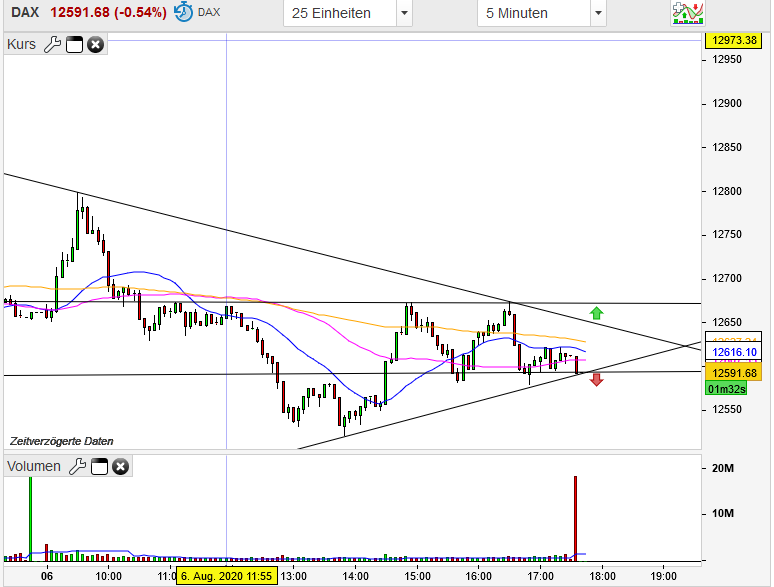Image resolution: width=774 pixels, height=587 pixels.
Task: Open the chart indicators icon at top right
Action: 688,12
